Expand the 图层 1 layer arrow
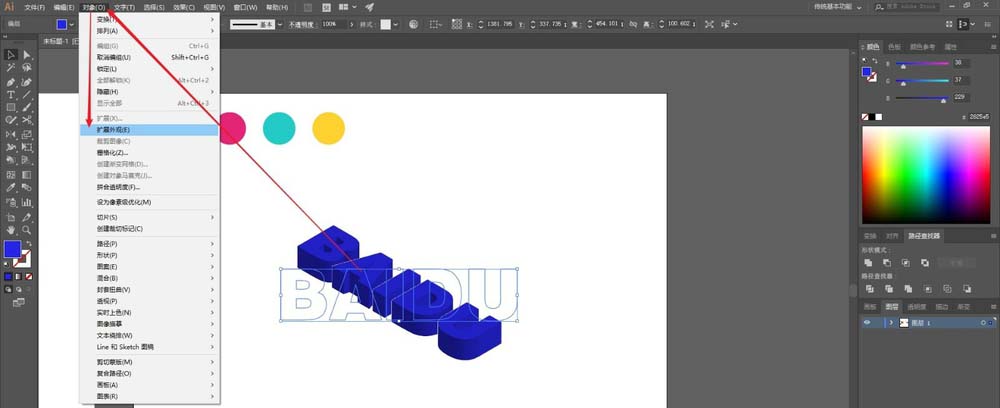This screenshot has width=1000, height=408. pos(890,323)
